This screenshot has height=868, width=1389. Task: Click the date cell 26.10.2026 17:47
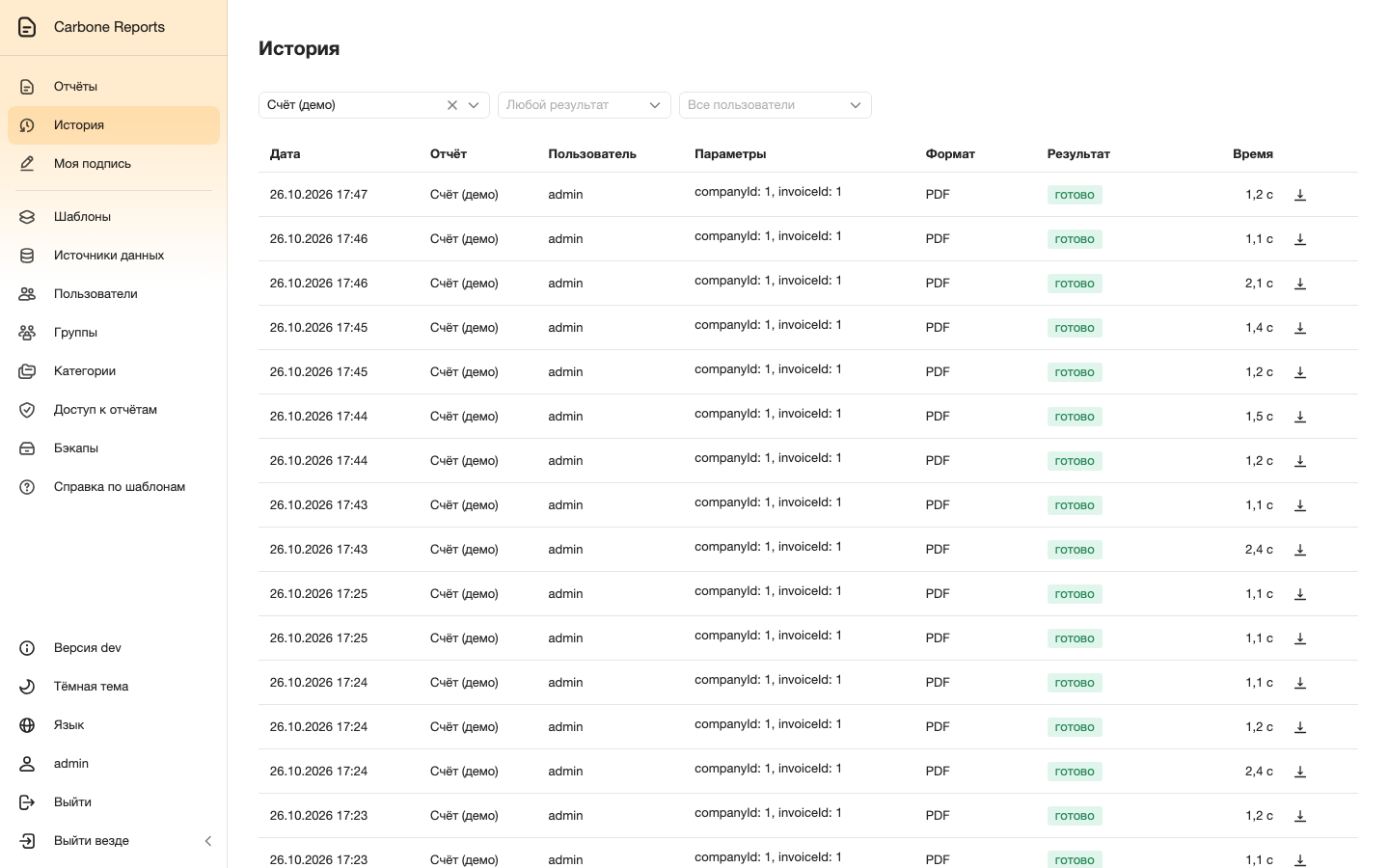point(318,195)
